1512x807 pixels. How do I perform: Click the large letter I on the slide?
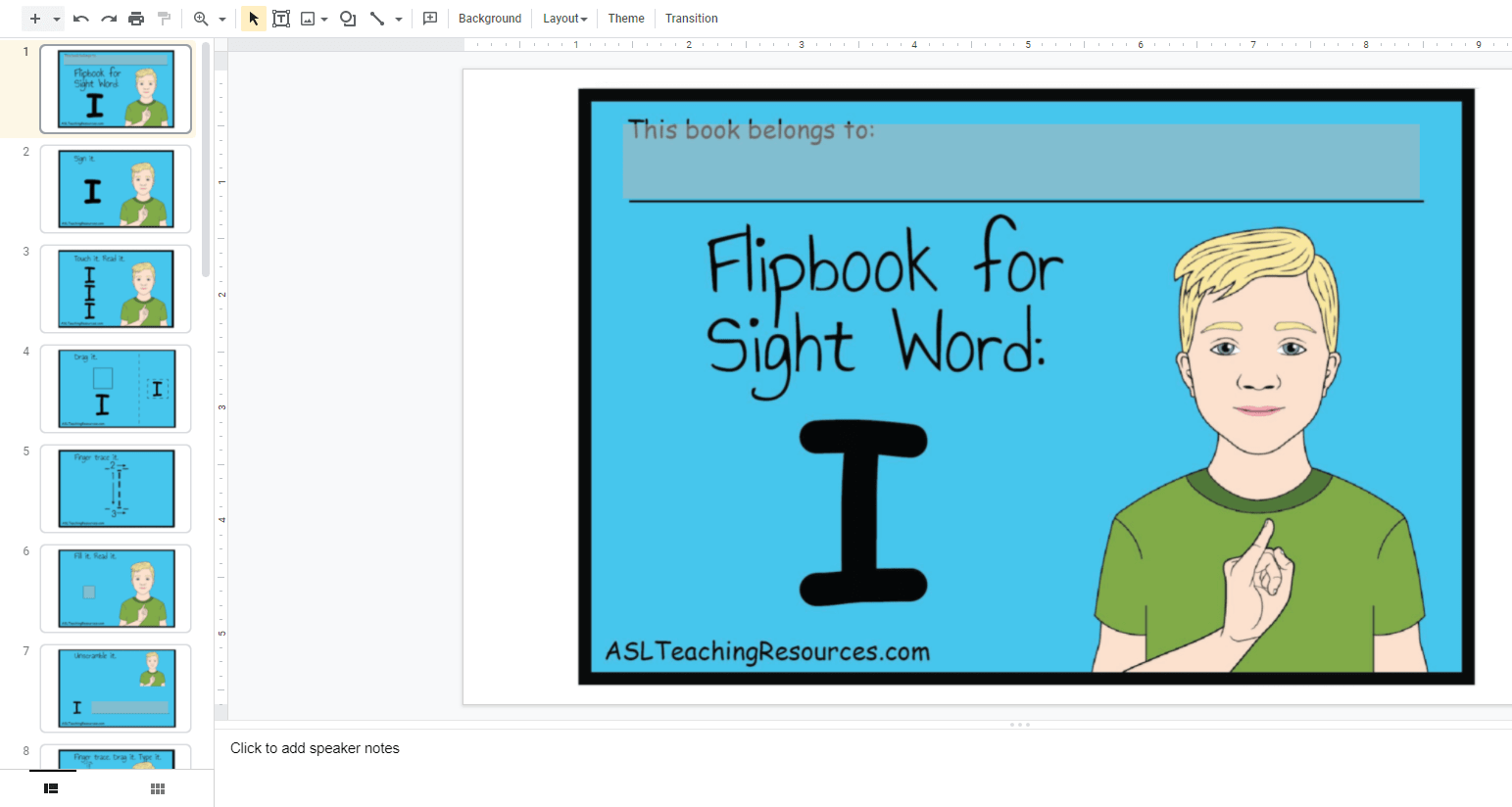click(863, 512)
